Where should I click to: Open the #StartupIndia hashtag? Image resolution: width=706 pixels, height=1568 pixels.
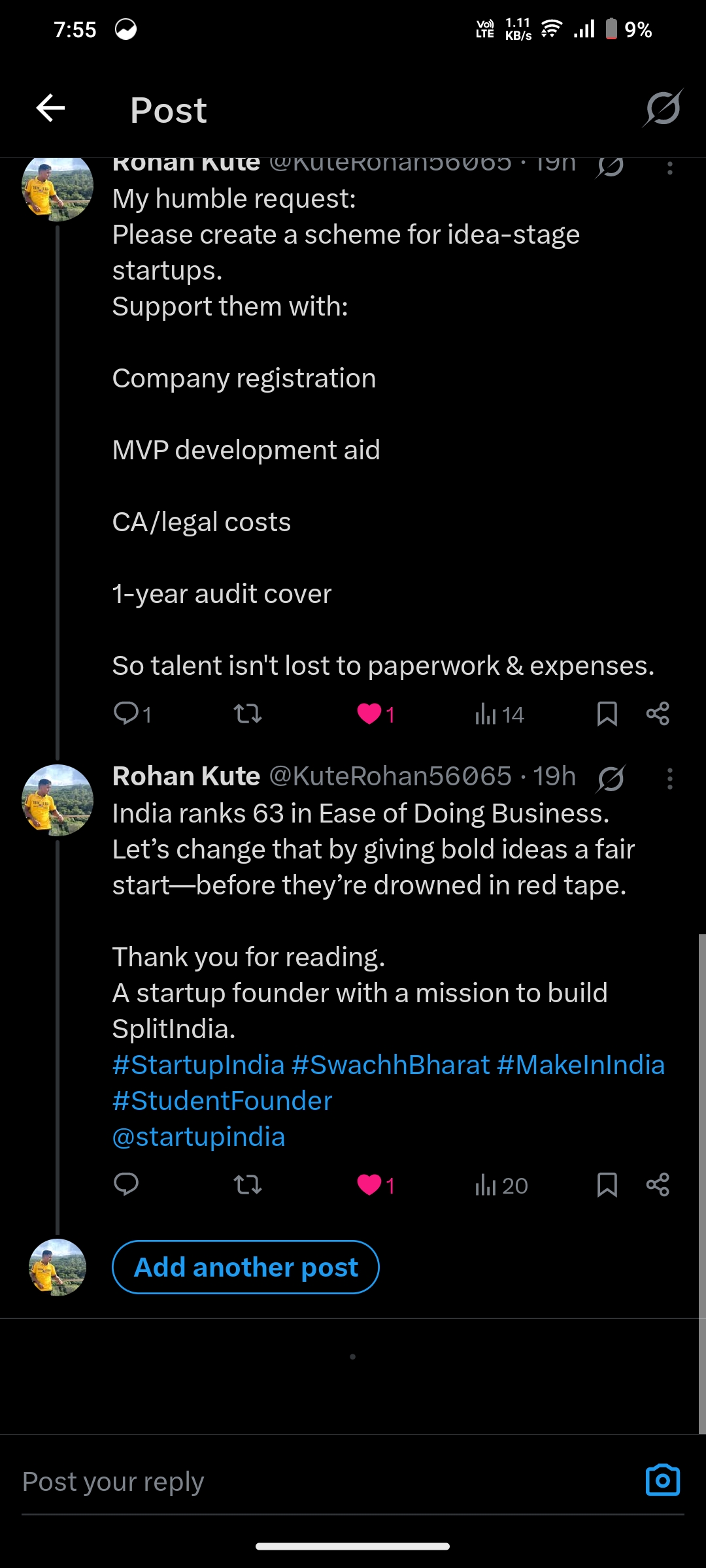pyautogui.click(x=199, y=1065)
